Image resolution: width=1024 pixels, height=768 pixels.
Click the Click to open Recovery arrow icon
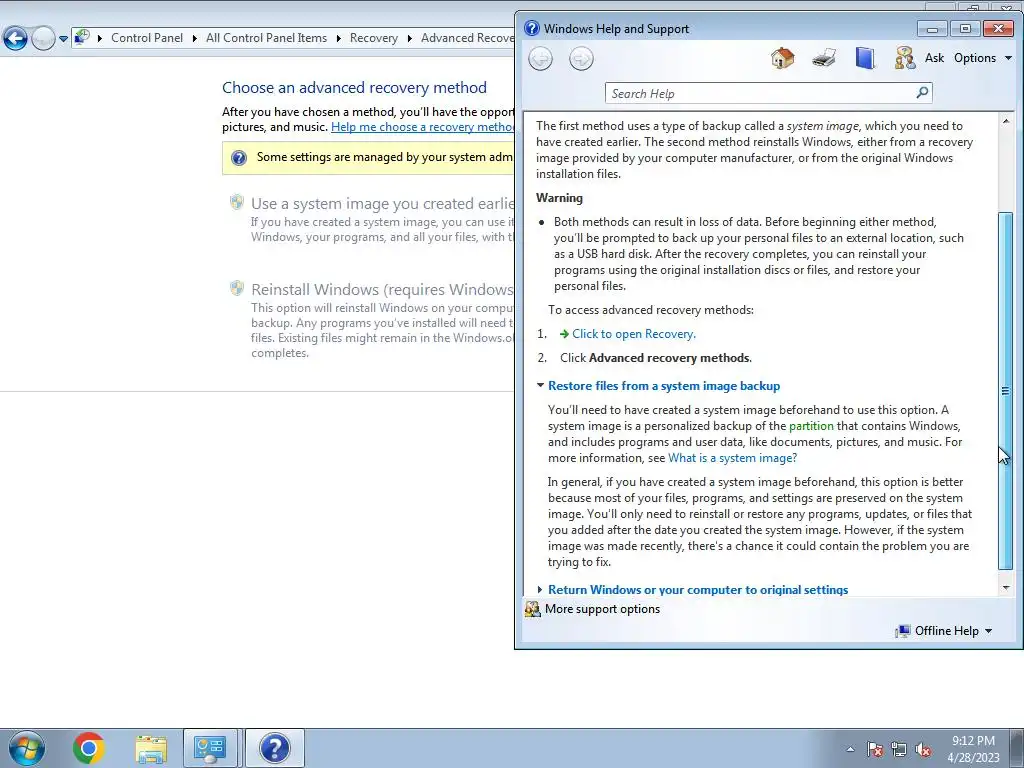564,334
